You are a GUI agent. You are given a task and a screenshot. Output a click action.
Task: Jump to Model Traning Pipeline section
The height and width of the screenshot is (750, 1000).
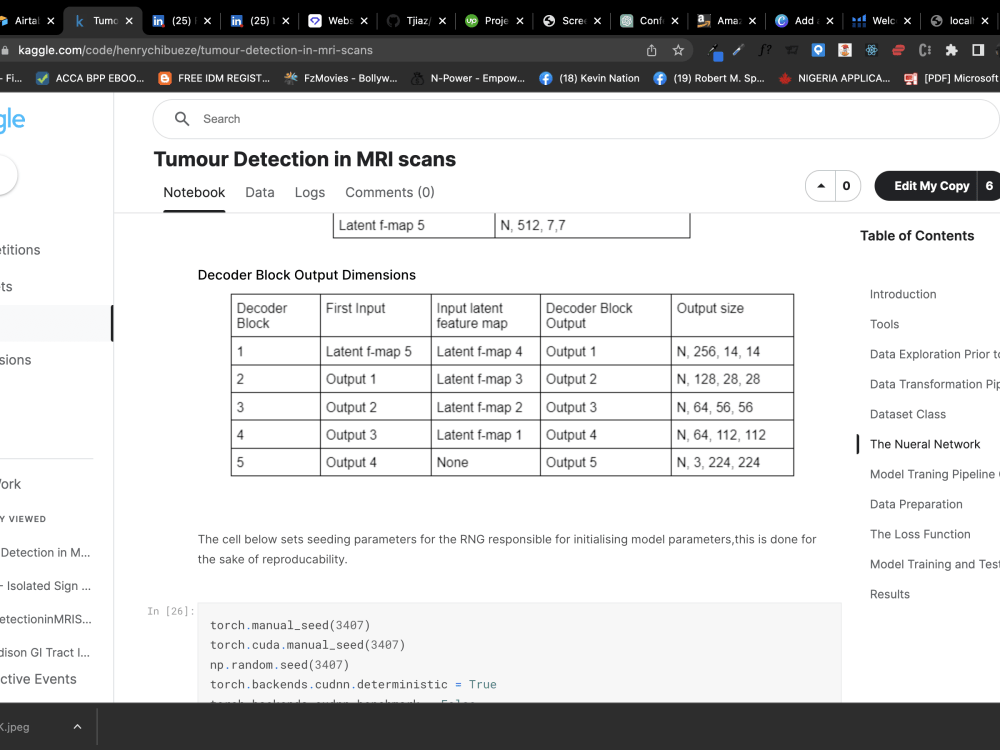point(934,474)
